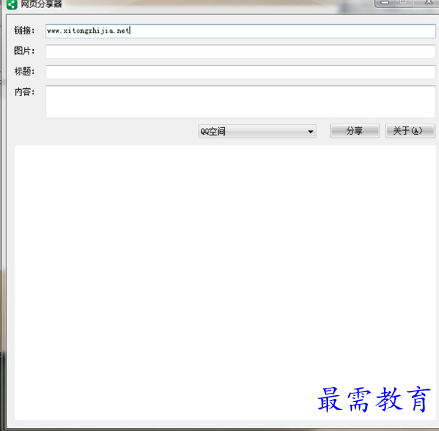Open the QQ空间 platform dropdown

pyautogui.click(x=257, y=131)
